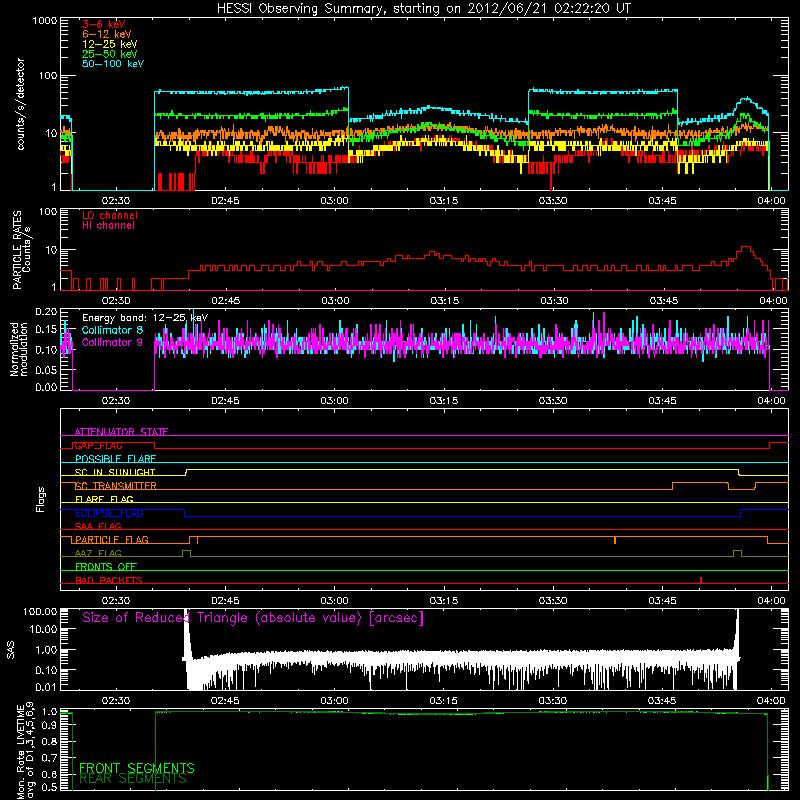
Task: Click the particle rate peak near 03:57
Action: click(746, 247)
